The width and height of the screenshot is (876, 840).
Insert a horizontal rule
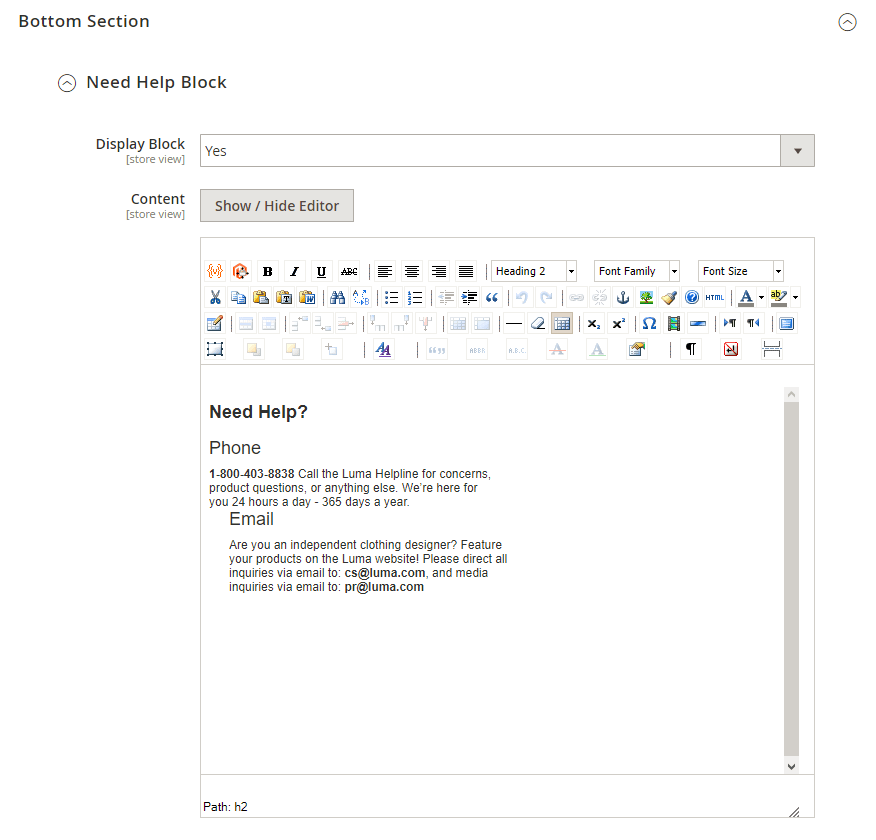click(513, 323)
